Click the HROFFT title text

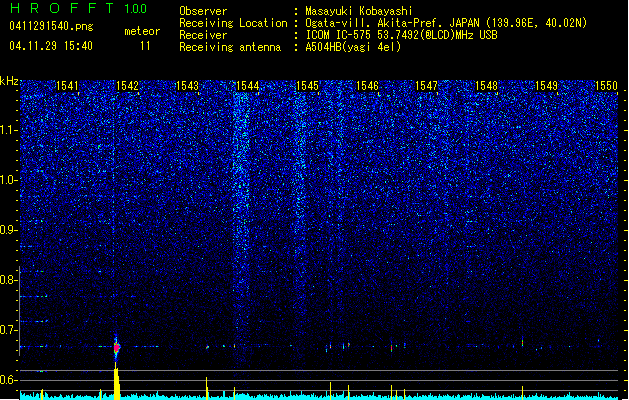point(62,8)
